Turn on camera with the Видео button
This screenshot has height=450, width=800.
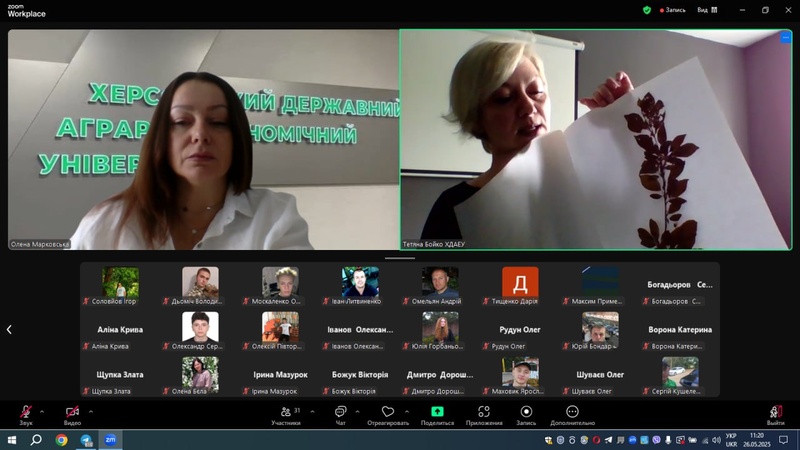tap(72, 412)
